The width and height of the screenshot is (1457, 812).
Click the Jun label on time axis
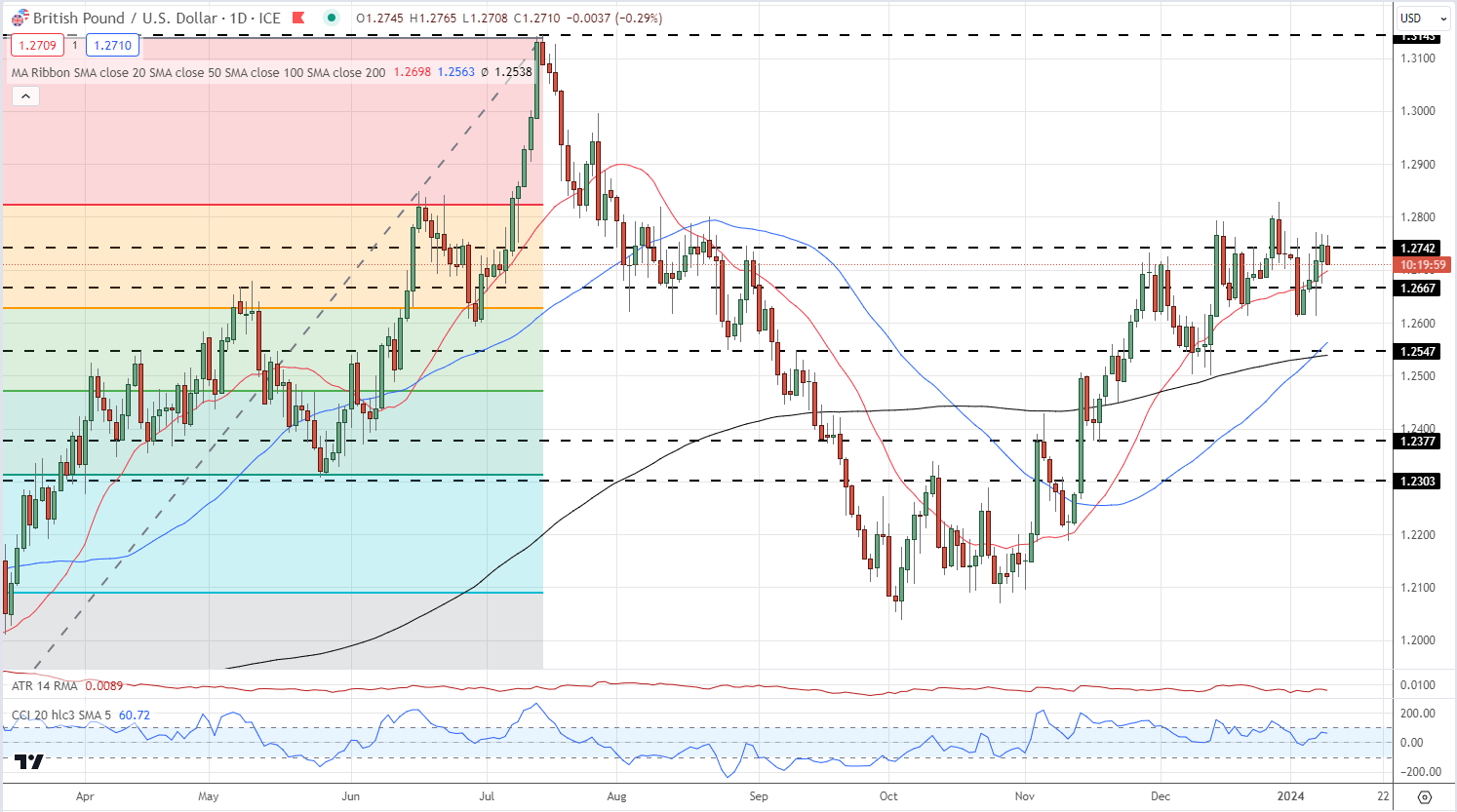click(350, 796)
